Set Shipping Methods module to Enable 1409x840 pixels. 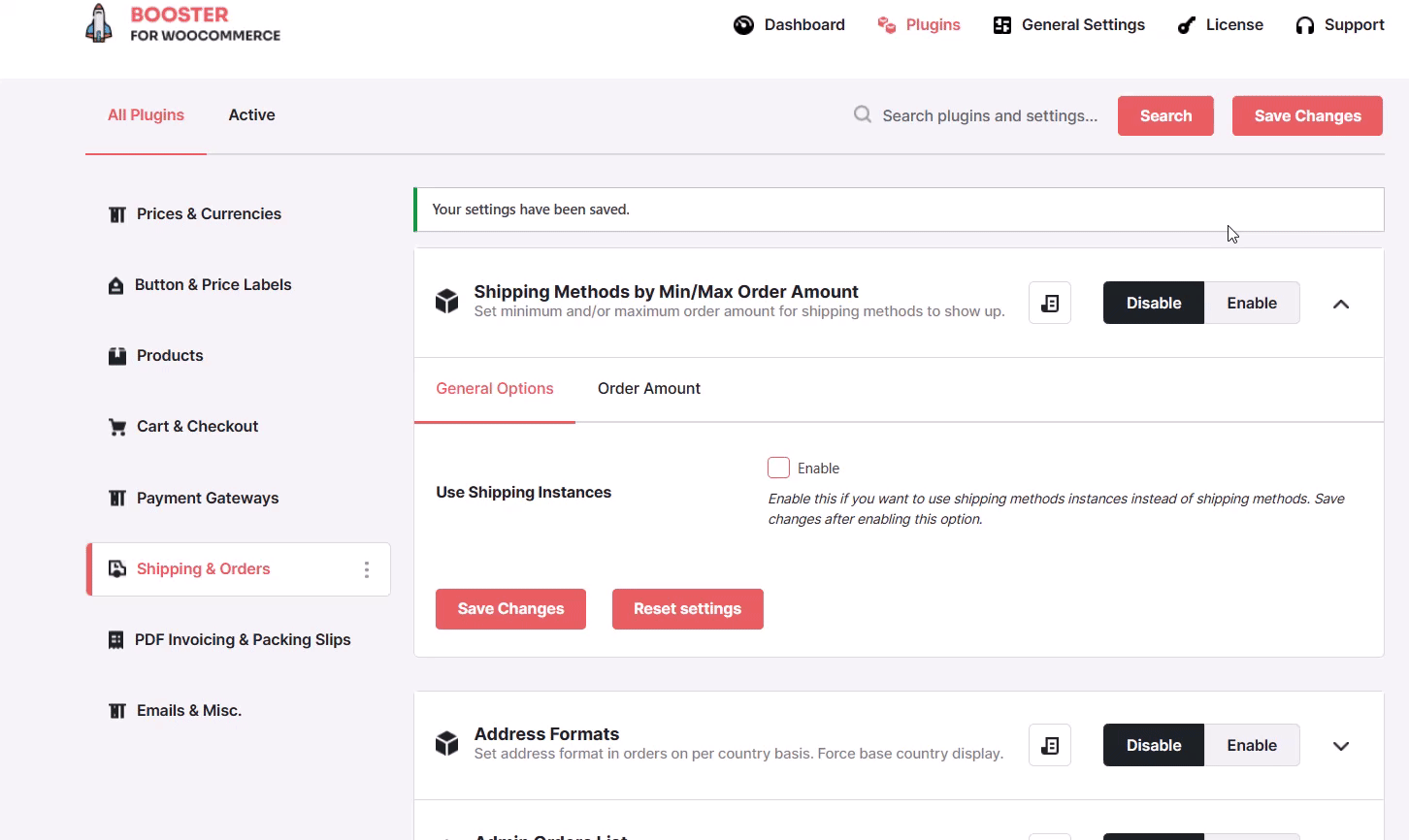(x=1252, y=303)
